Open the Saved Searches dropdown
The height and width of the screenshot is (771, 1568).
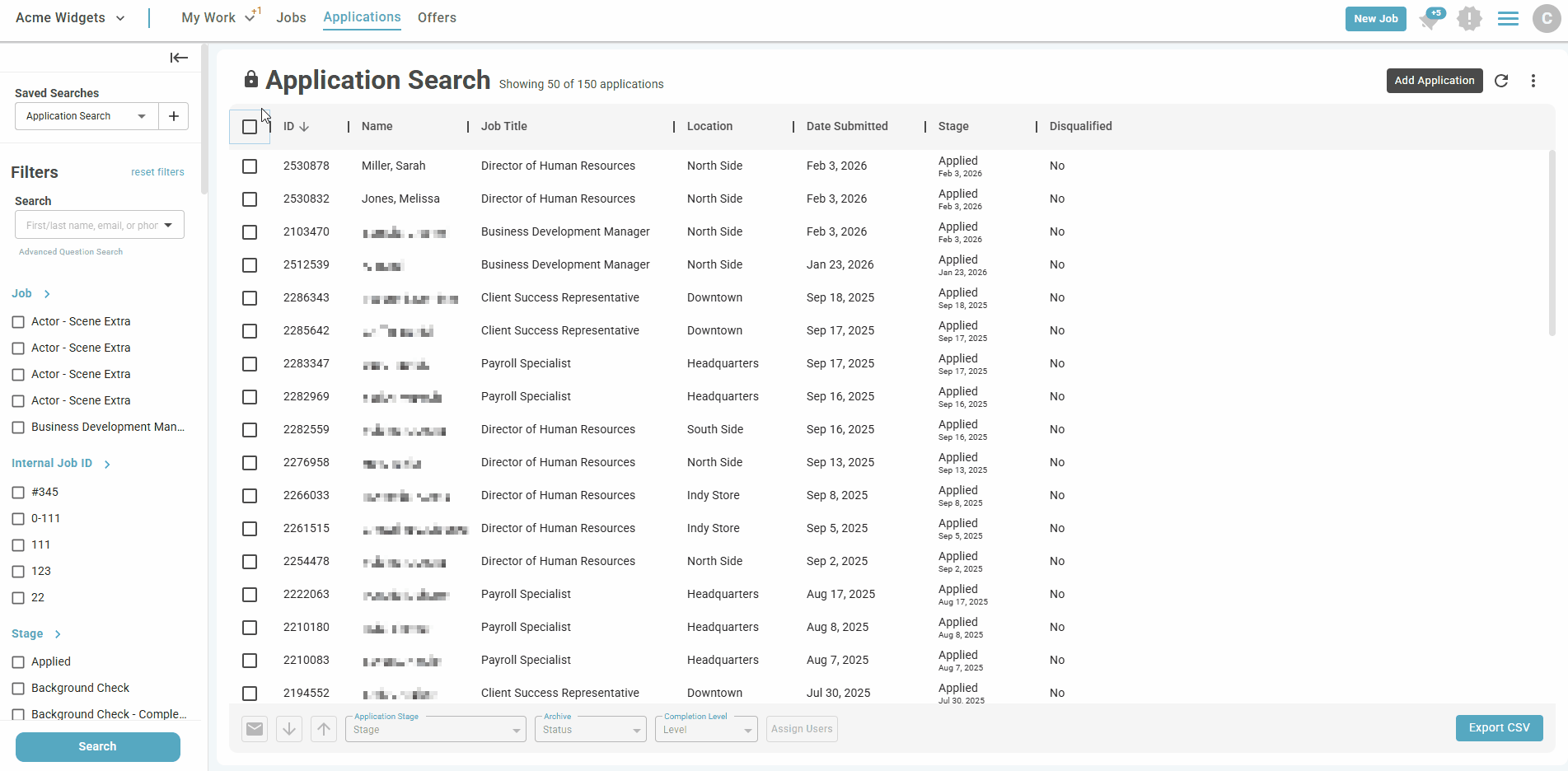[86, 116]
